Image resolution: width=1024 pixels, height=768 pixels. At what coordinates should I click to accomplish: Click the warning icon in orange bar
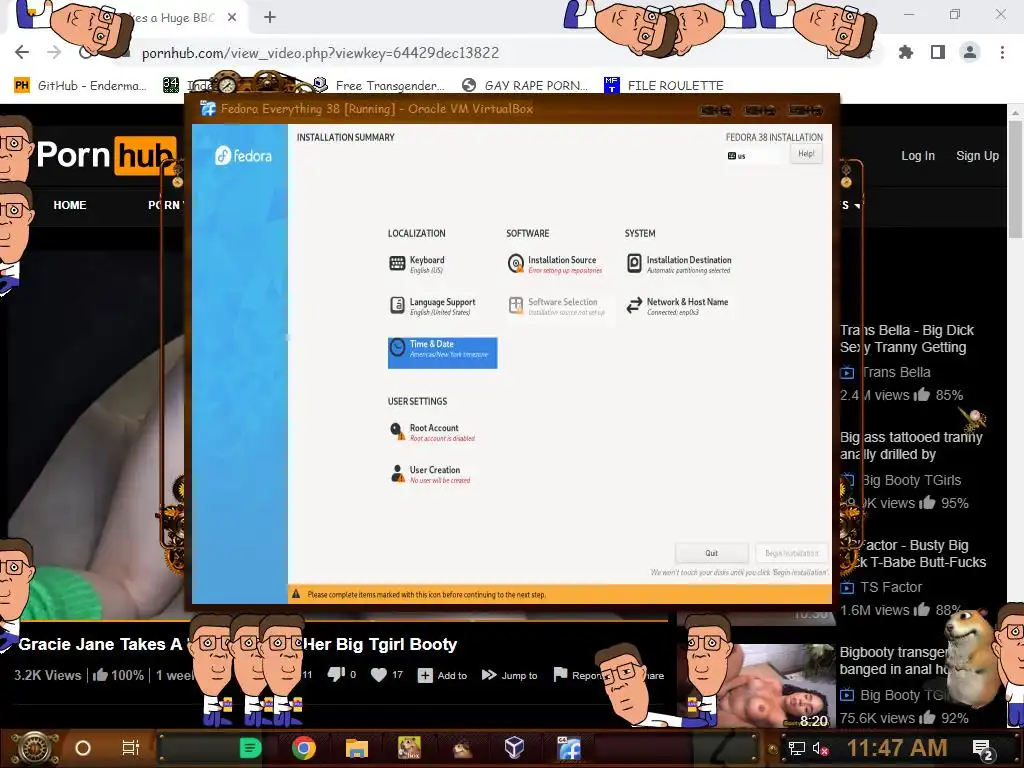coord(296,594)
